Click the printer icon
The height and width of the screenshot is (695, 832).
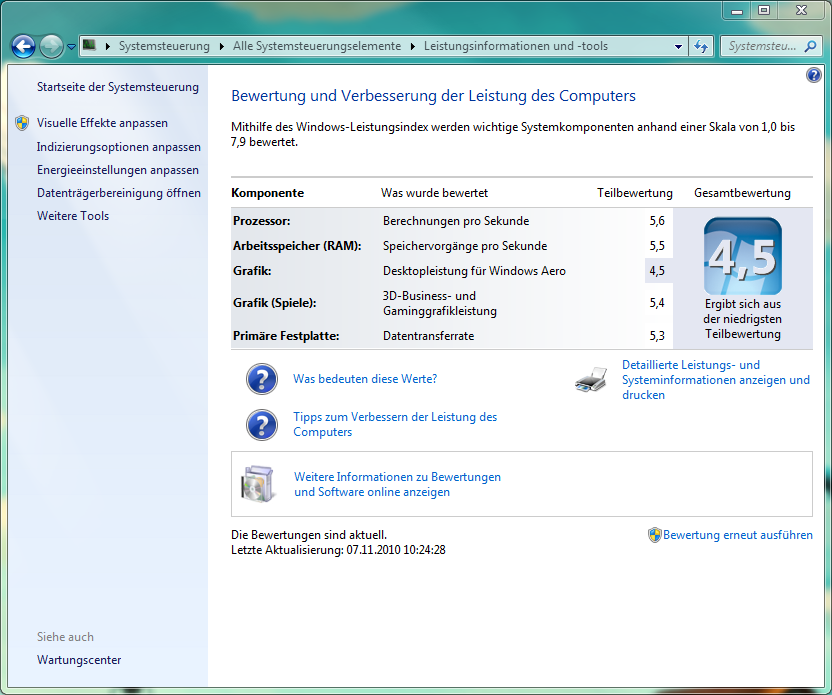tap(591, 379)
